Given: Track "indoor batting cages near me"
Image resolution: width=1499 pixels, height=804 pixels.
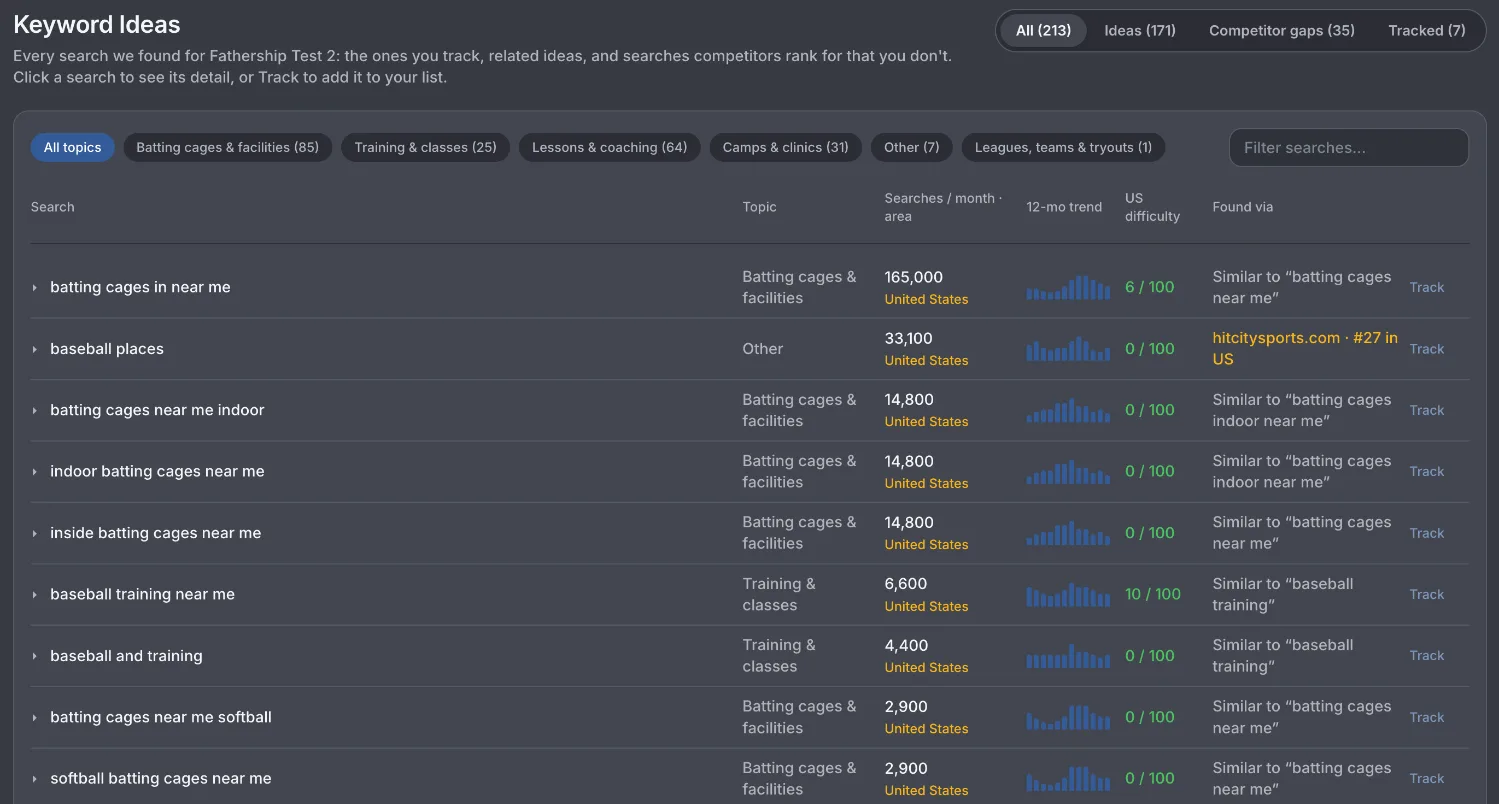Looking at the screenshot, I should pos(1427,472).
